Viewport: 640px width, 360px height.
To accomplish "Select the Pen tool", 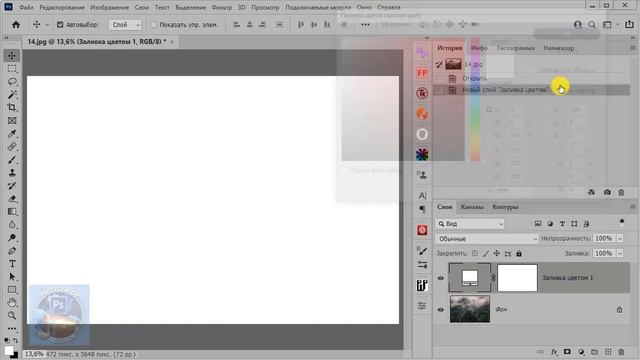I will pos(12,251).
